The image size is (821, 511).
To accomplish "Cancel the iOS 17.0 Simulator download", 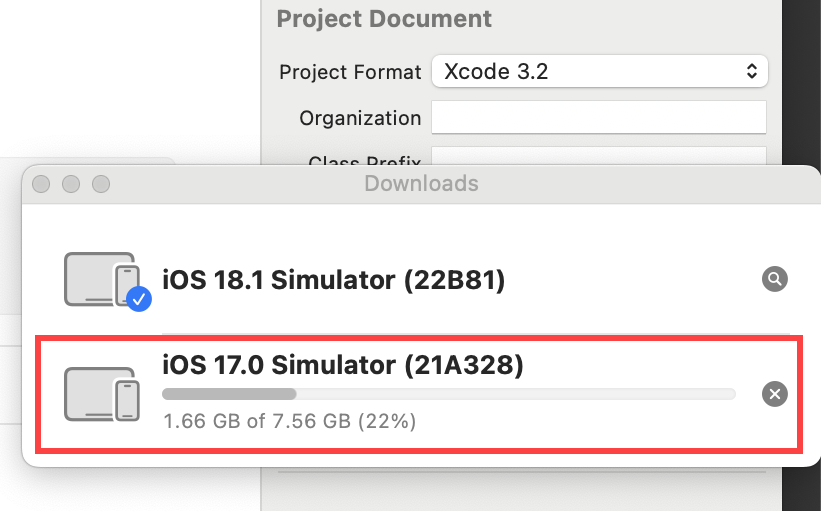I will point(774,394).
